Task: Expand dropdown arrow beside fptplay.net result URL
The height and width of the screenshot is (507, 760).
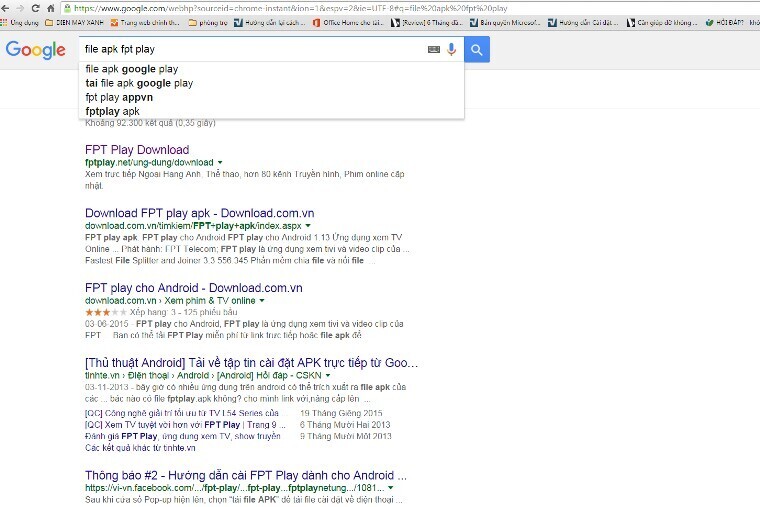Action: point(220,162)
